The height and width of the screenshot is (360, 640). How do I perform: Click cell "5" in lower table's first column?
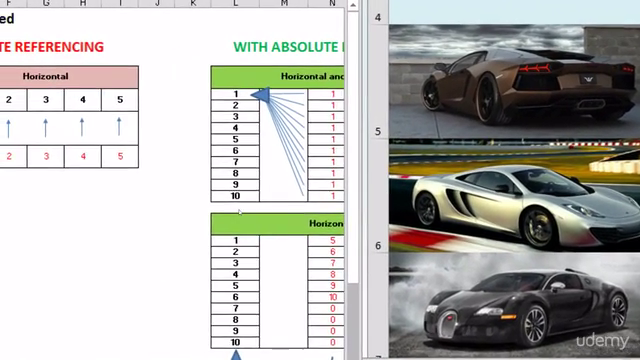(x=236, y=286)
